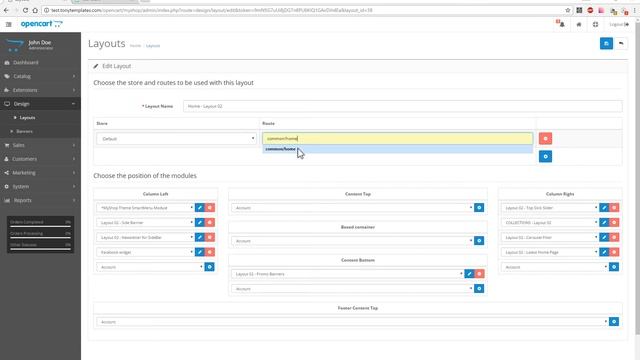640x360 pixels.
Task: Select the common/home autocomplete suggestion
Action: coord(398,149)
